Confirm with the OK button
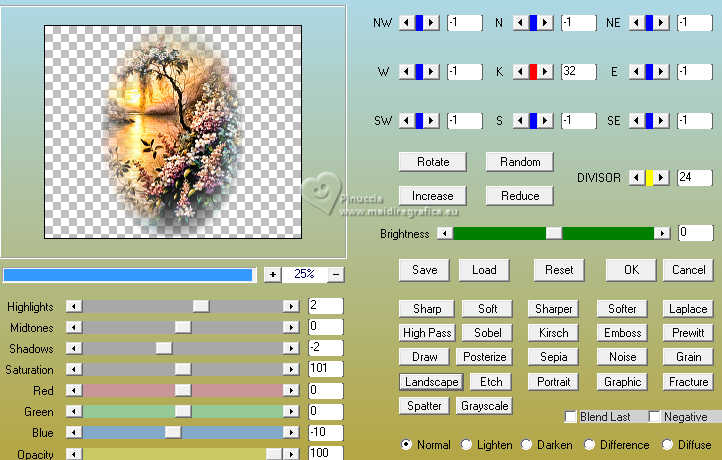The image size is (722, 460). coord(631,270)
